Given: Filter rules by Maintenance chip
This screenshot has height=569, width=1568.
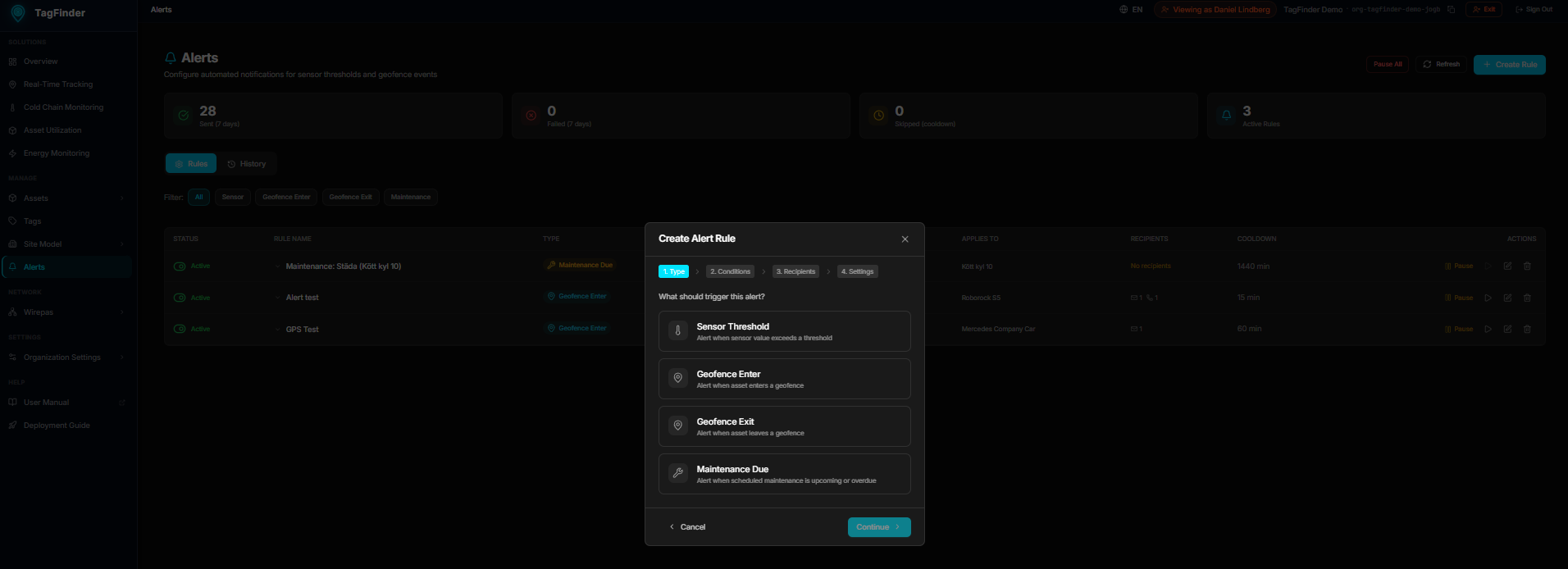Looking at the screenshot, I should (411, 197).
